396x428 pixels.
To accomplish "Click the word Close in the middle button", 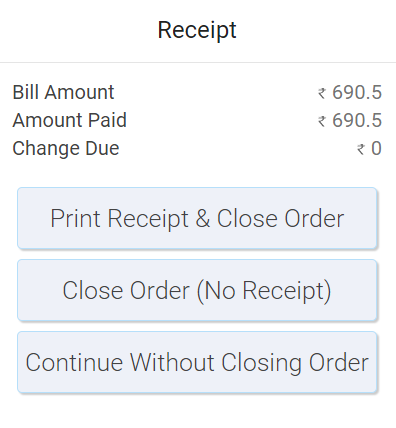I will click(93, 291).
